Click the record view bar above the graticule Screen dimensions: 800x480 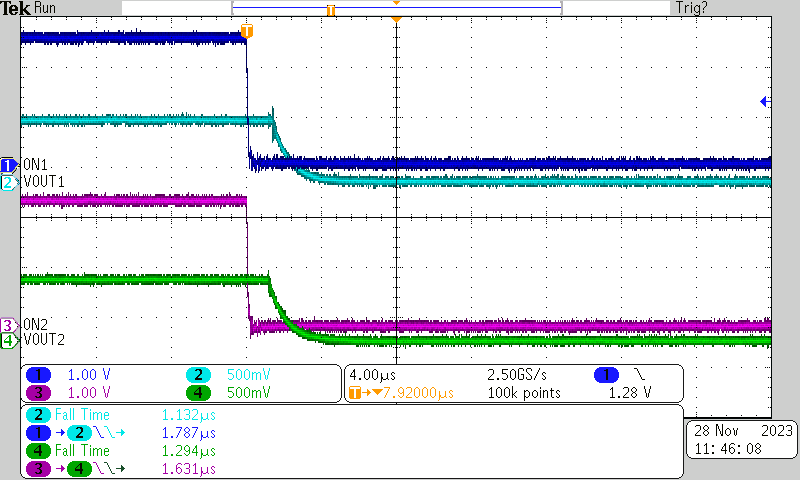click(396, 8)
